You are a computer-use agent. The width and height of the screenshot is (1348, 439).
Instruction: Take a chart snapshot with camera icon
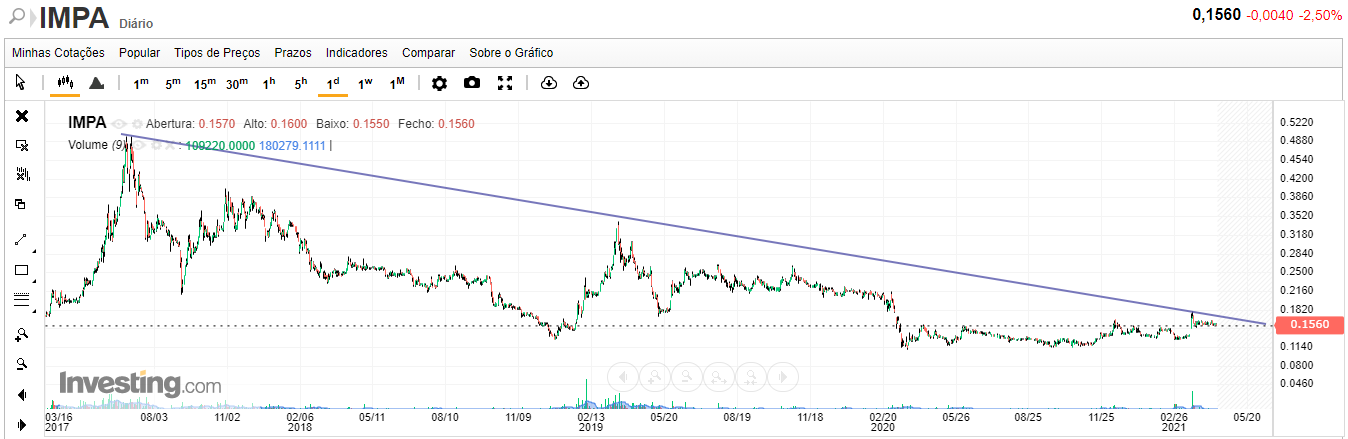pyautogui.click(x=472, y=83)
